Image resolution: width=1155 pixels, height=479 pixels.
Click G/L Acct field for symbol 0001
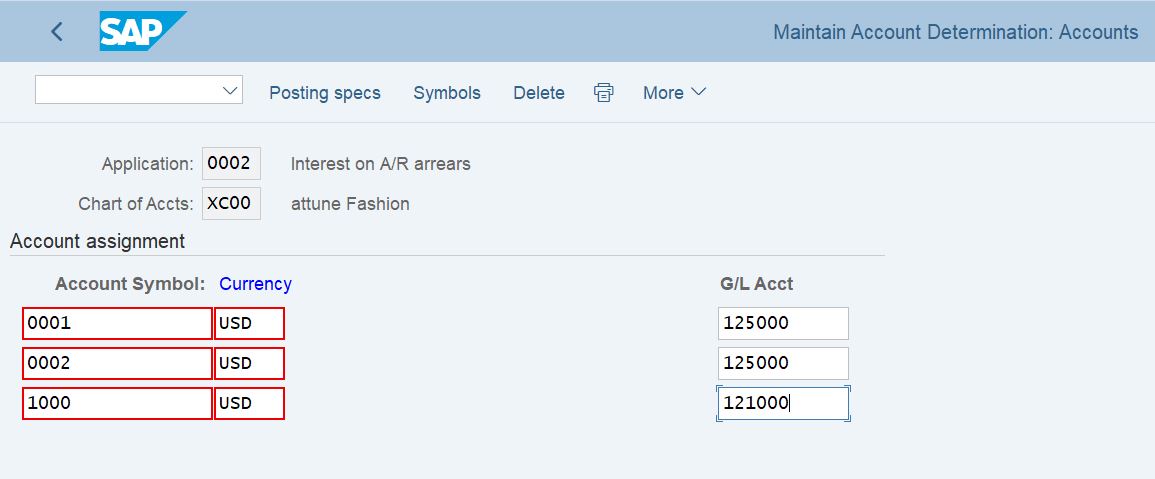[783, 324]
